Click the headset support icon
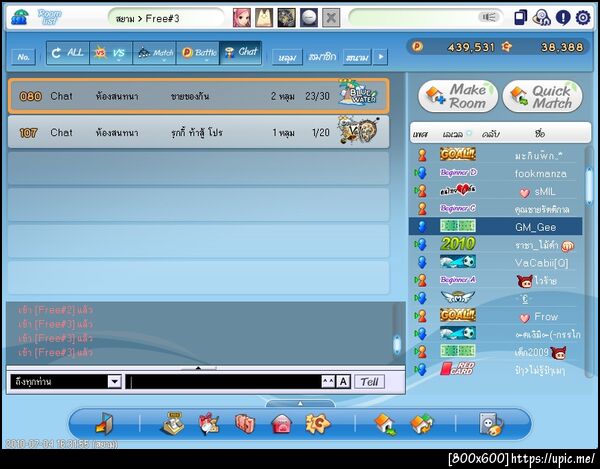 [541, 18]
